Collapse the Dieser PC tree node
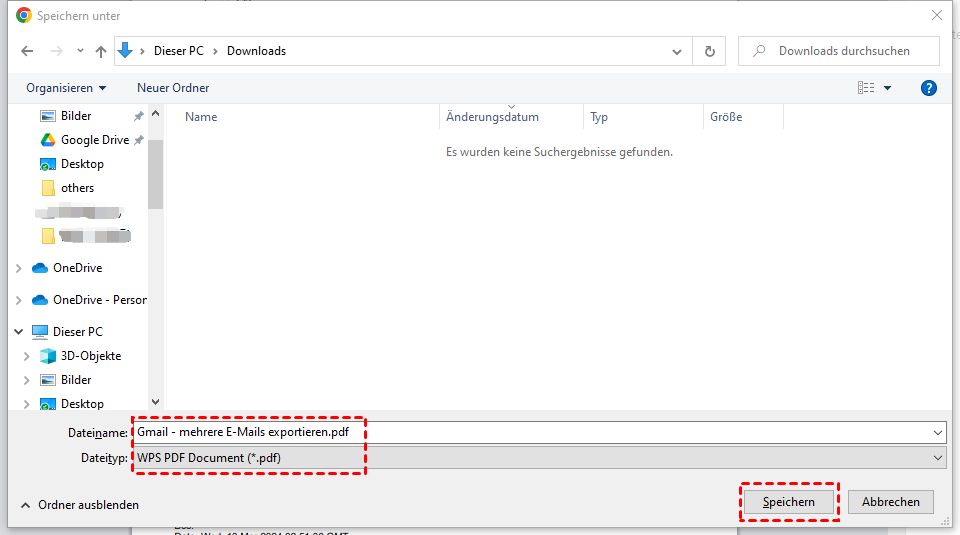960x535 pixels. pos(18,332)
